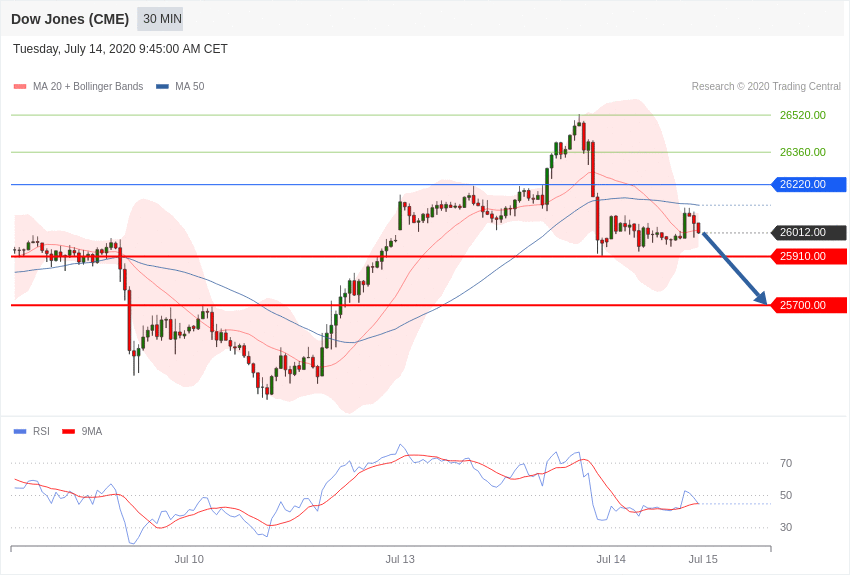Viewport: 850px width, 576px height.
Task: Click the blue MA 50 legend swatch
Action: tap(162, 87)
